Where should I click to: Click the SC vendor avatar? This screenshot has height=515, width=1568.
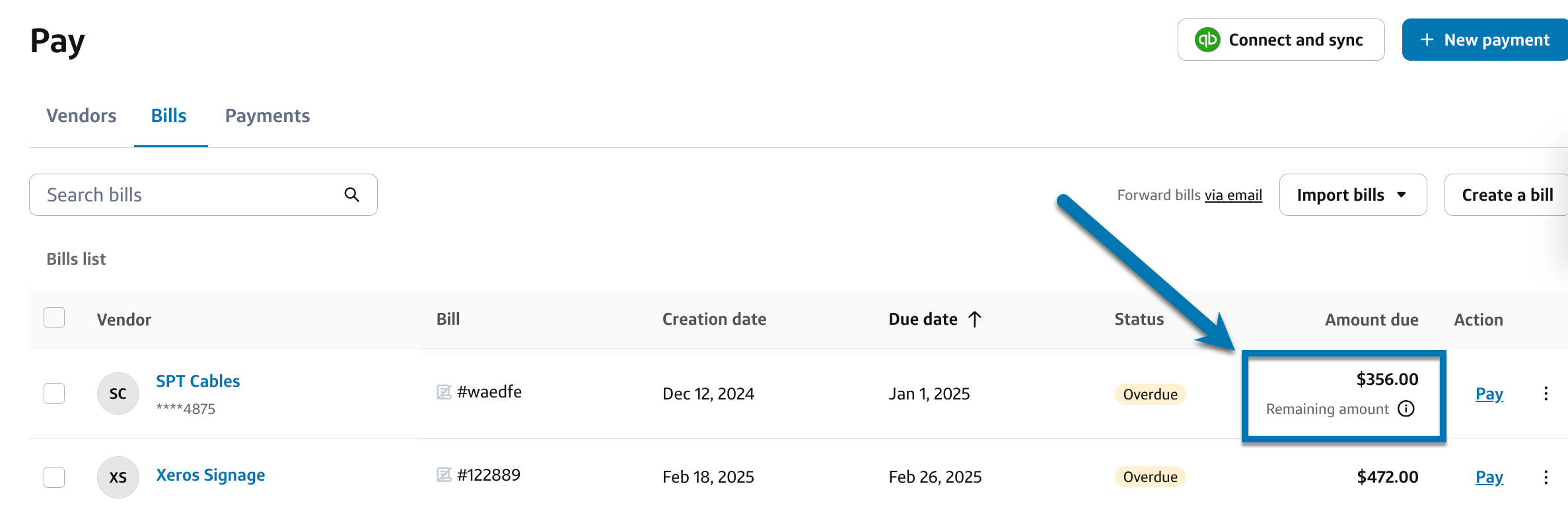[118, 394]
